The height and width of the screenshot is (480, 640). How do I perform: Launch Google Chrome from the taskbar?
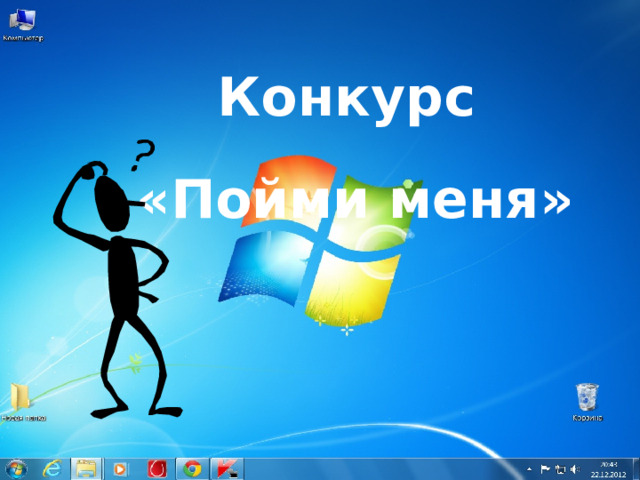pos(192,469)
